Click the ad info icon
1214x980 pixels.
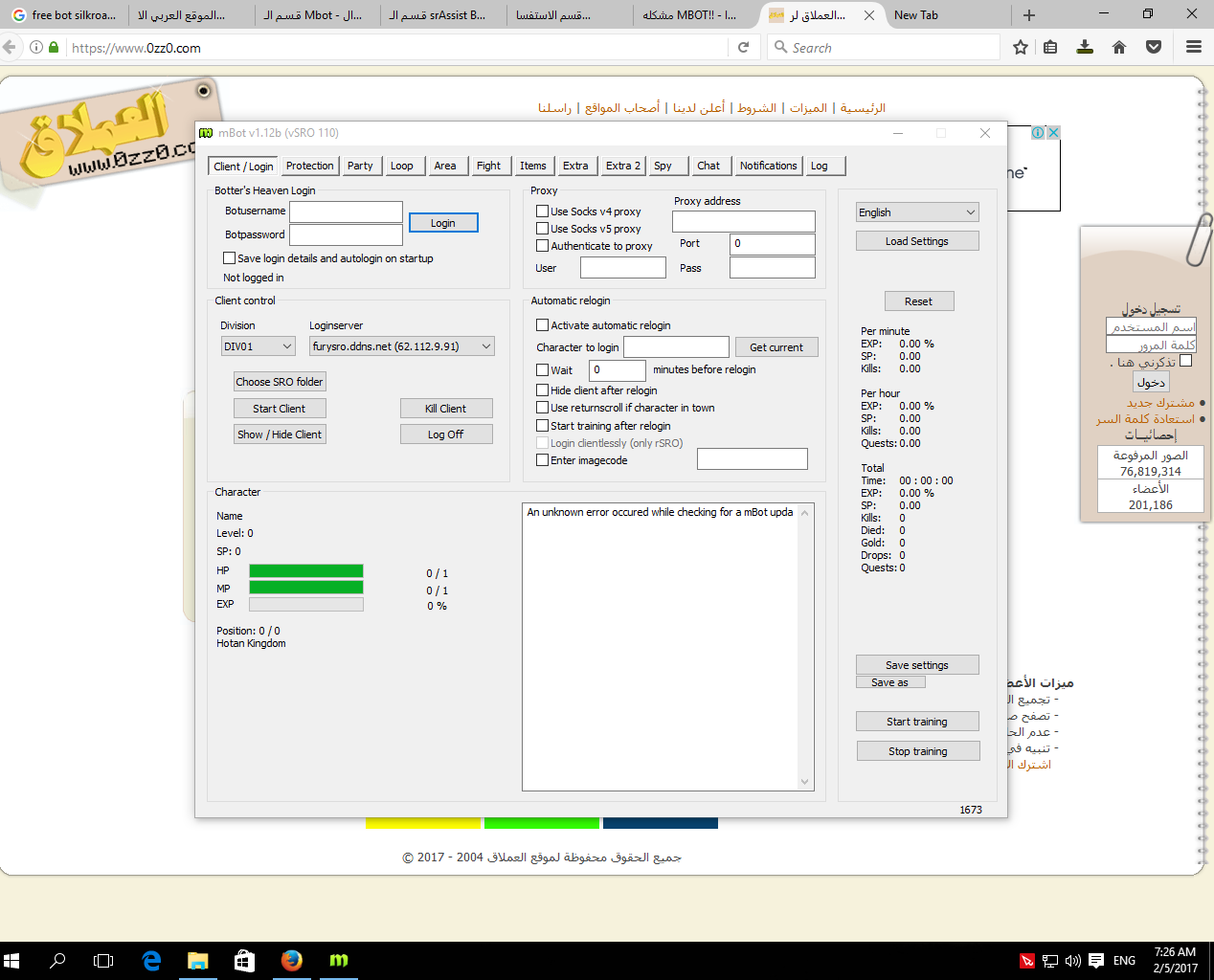[1038, 133]
